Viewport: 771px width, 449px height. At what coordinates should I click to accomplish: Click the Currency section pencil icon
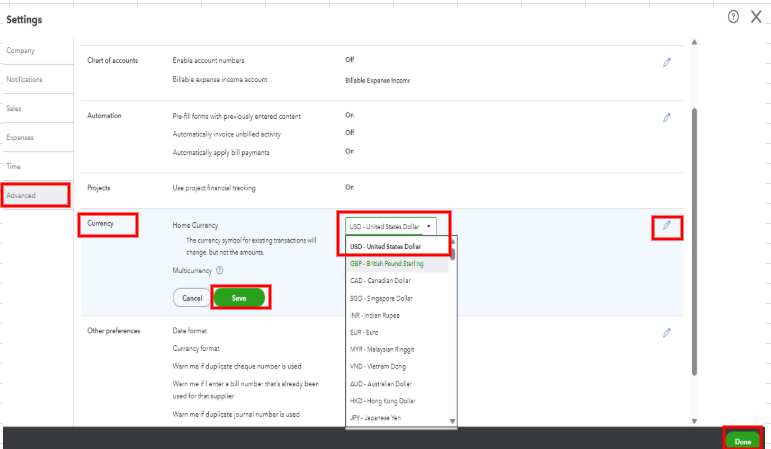(x=667, y=227)
